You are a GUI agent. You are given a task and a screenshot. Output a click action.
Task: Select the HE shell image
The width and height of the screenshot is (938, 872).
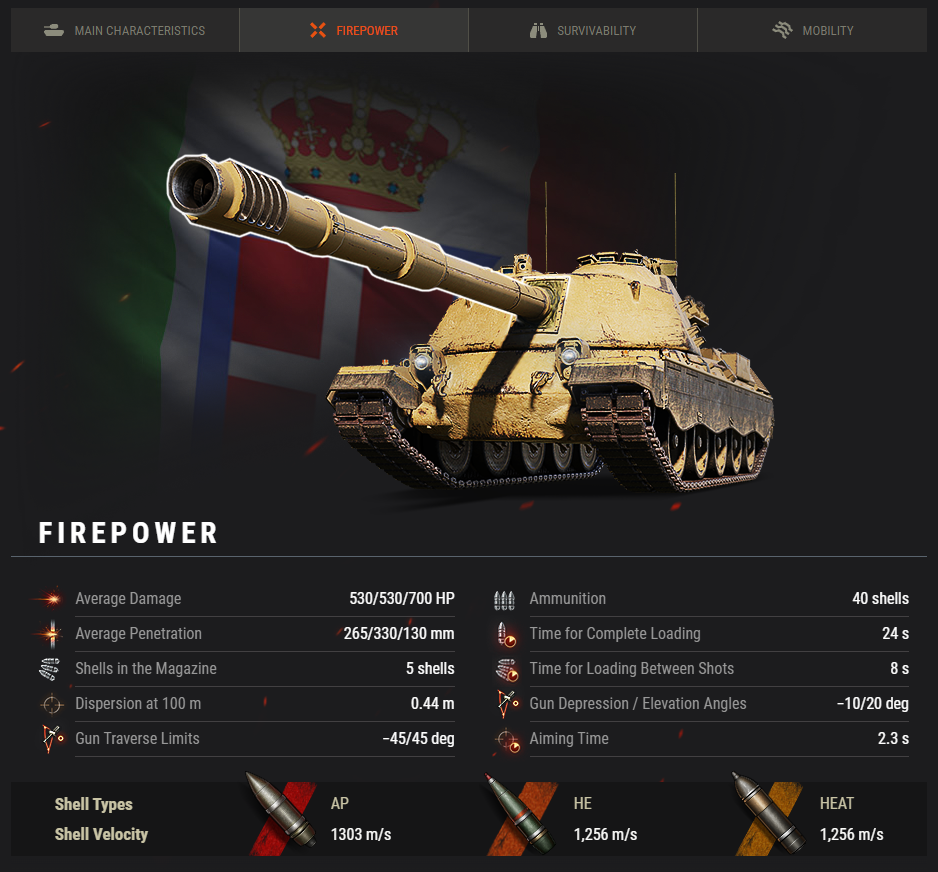point(520,813)
